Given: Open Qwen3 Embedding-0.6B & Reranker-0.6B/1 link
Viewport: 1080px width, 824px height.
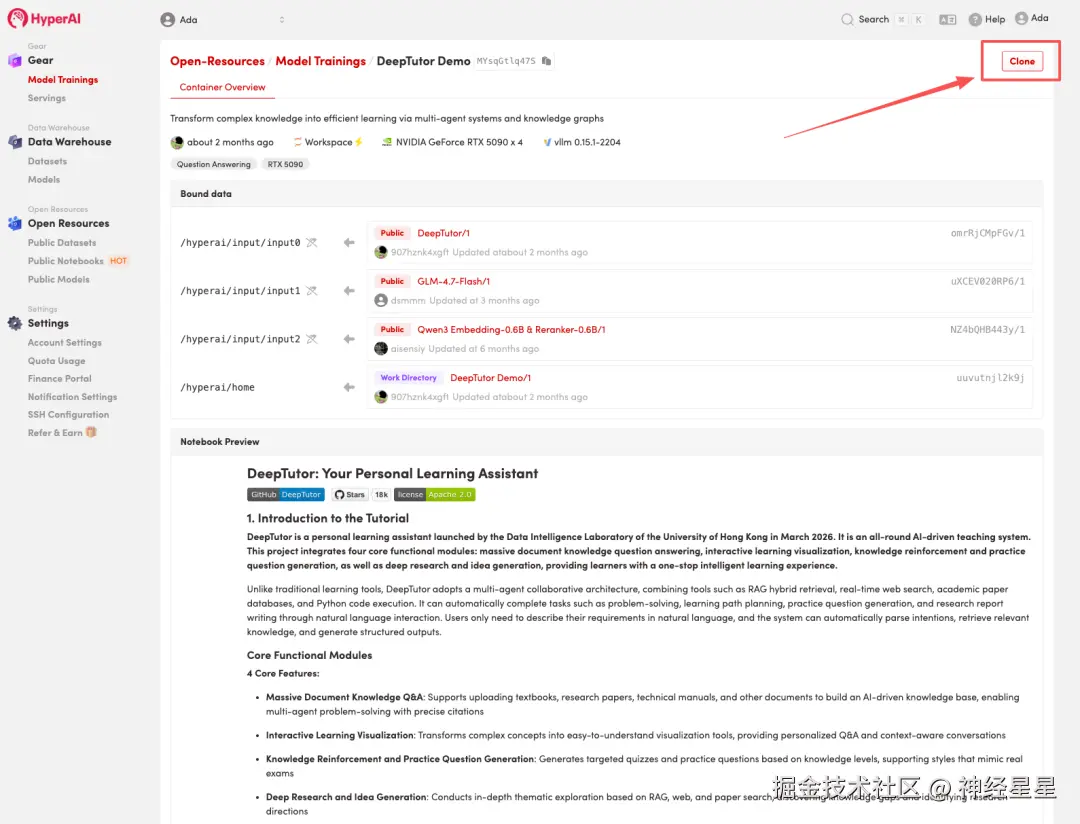Looking at the screenshot, I should [x=511, y=329].
